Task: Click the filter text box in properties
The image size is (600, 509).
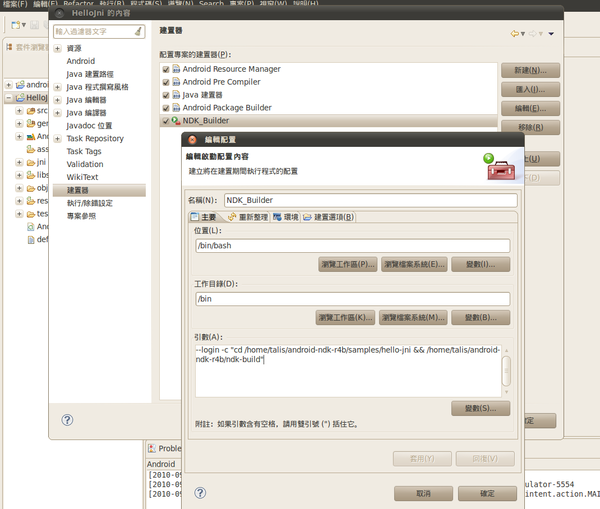Action: point(99,31)
